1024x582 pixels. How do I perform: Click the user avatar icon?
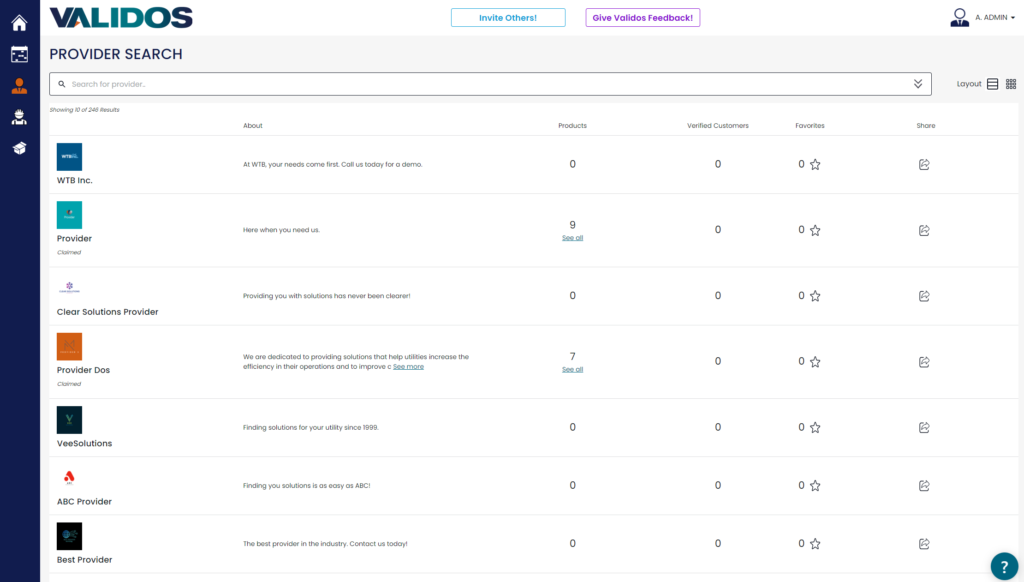coord(959,18)
